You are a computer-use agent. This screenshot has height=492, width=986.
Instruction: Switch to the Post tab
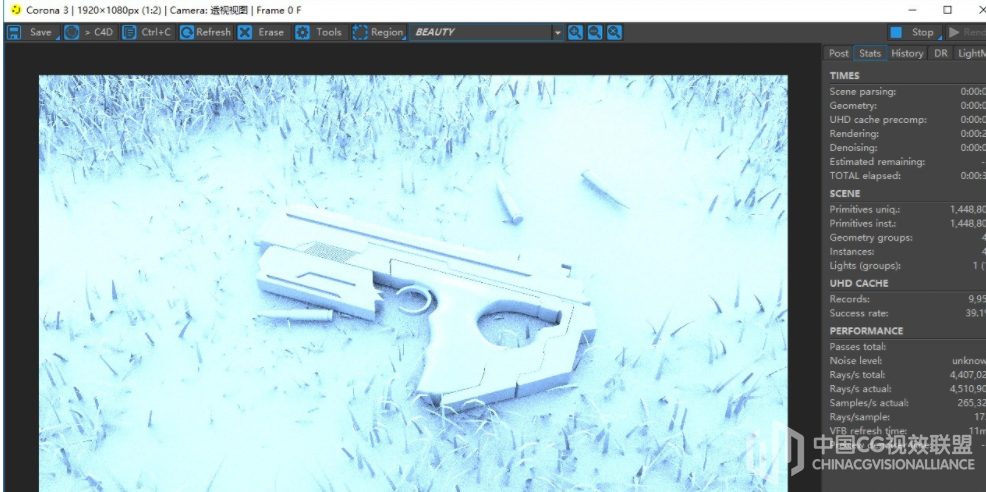(838, 53)
